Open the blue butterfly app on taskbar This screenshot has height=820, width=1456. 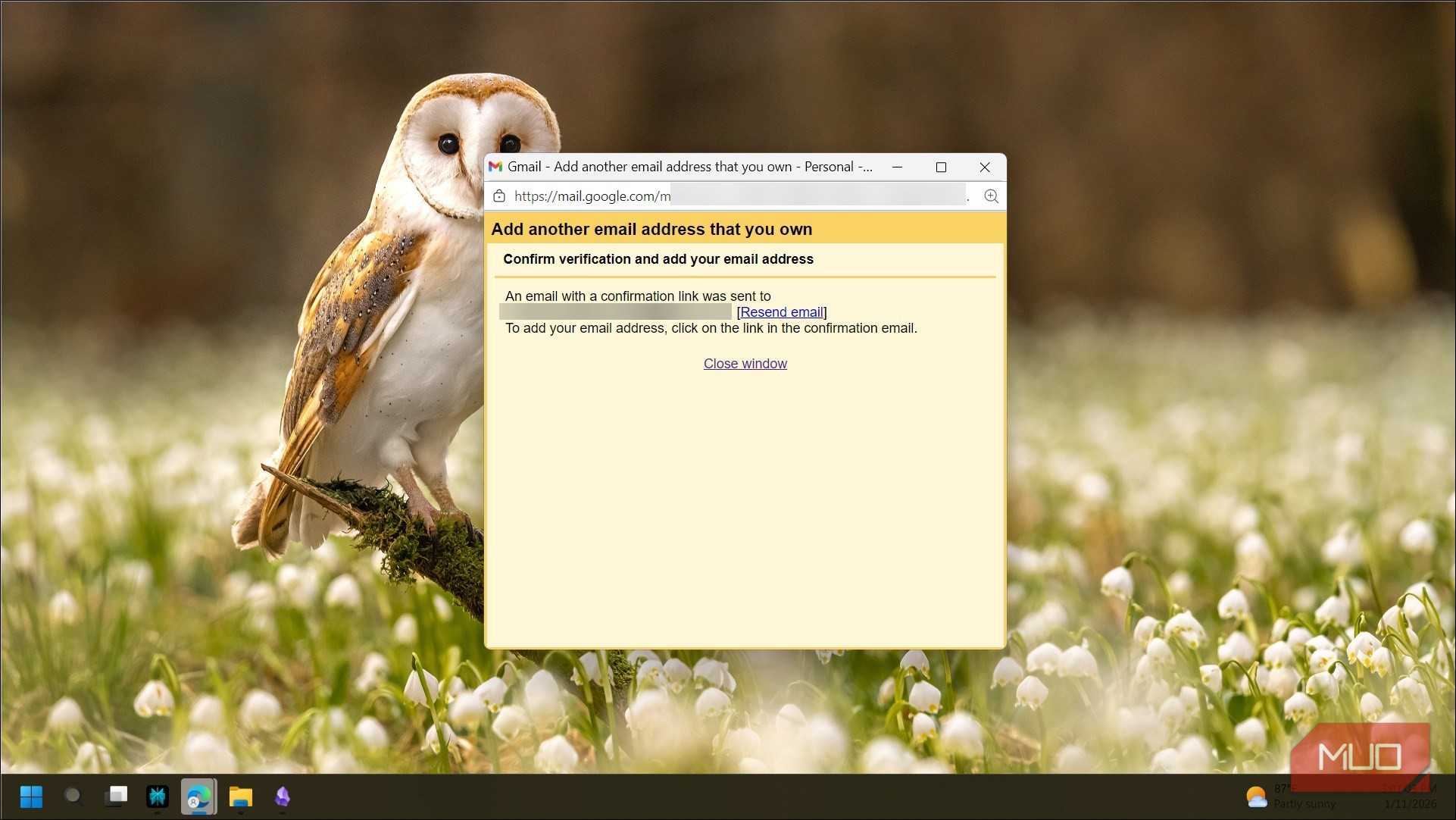(x=157, y=797)
